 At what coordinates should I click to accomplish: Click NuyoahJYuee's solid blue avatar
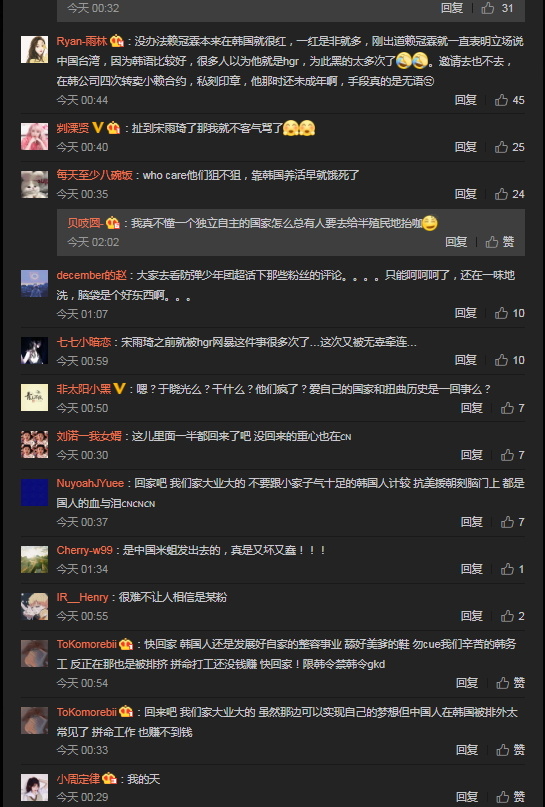click(x=34, y=492)
